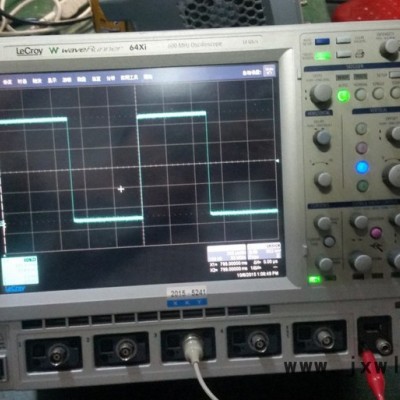Open the leftmost menu in the menu bar
The width and height of the screenshot is (400, 400).
coord(7,81)
